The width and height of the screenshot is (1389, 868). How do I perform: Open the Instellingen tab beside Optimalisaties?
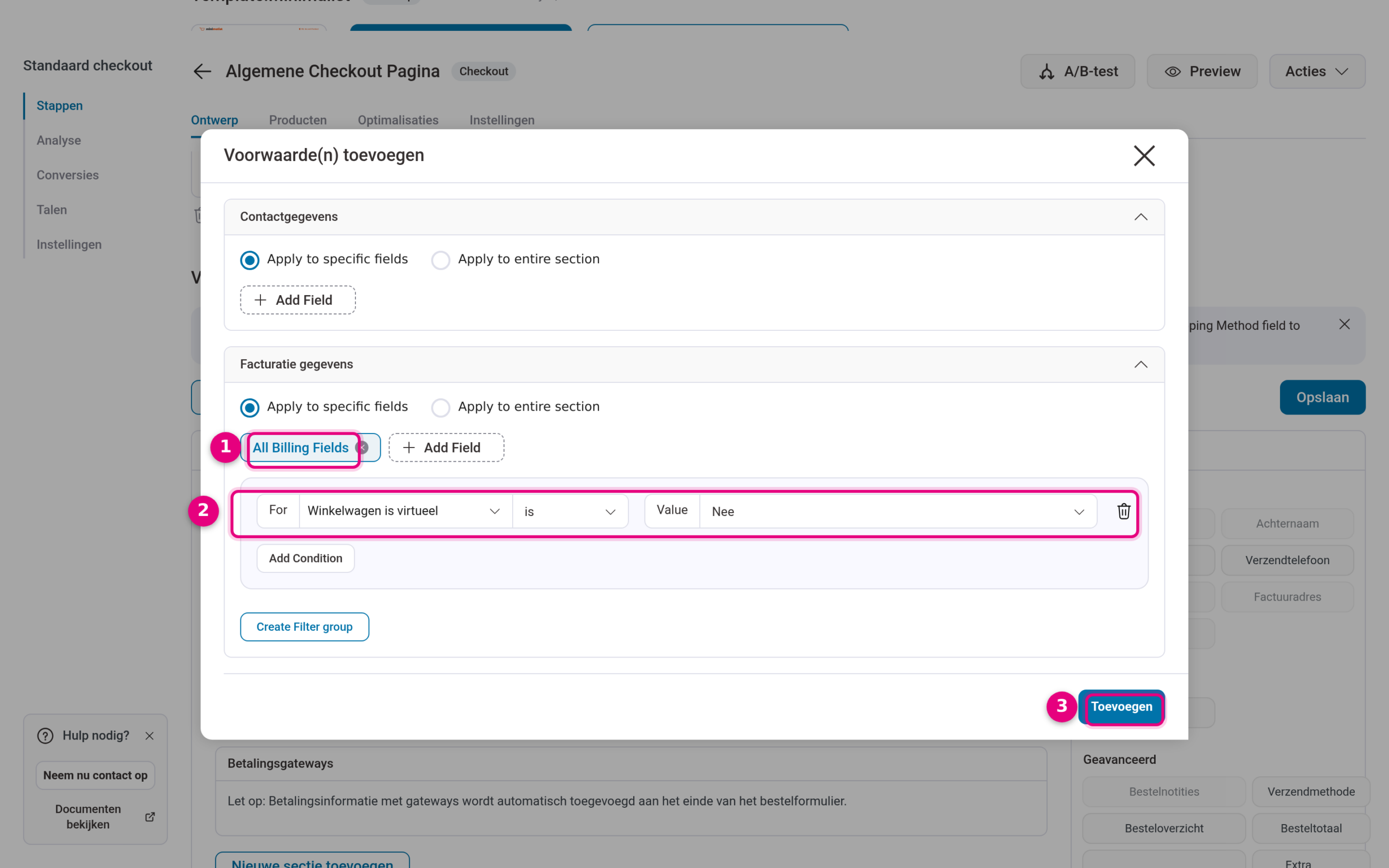click(x=502, y=120)
